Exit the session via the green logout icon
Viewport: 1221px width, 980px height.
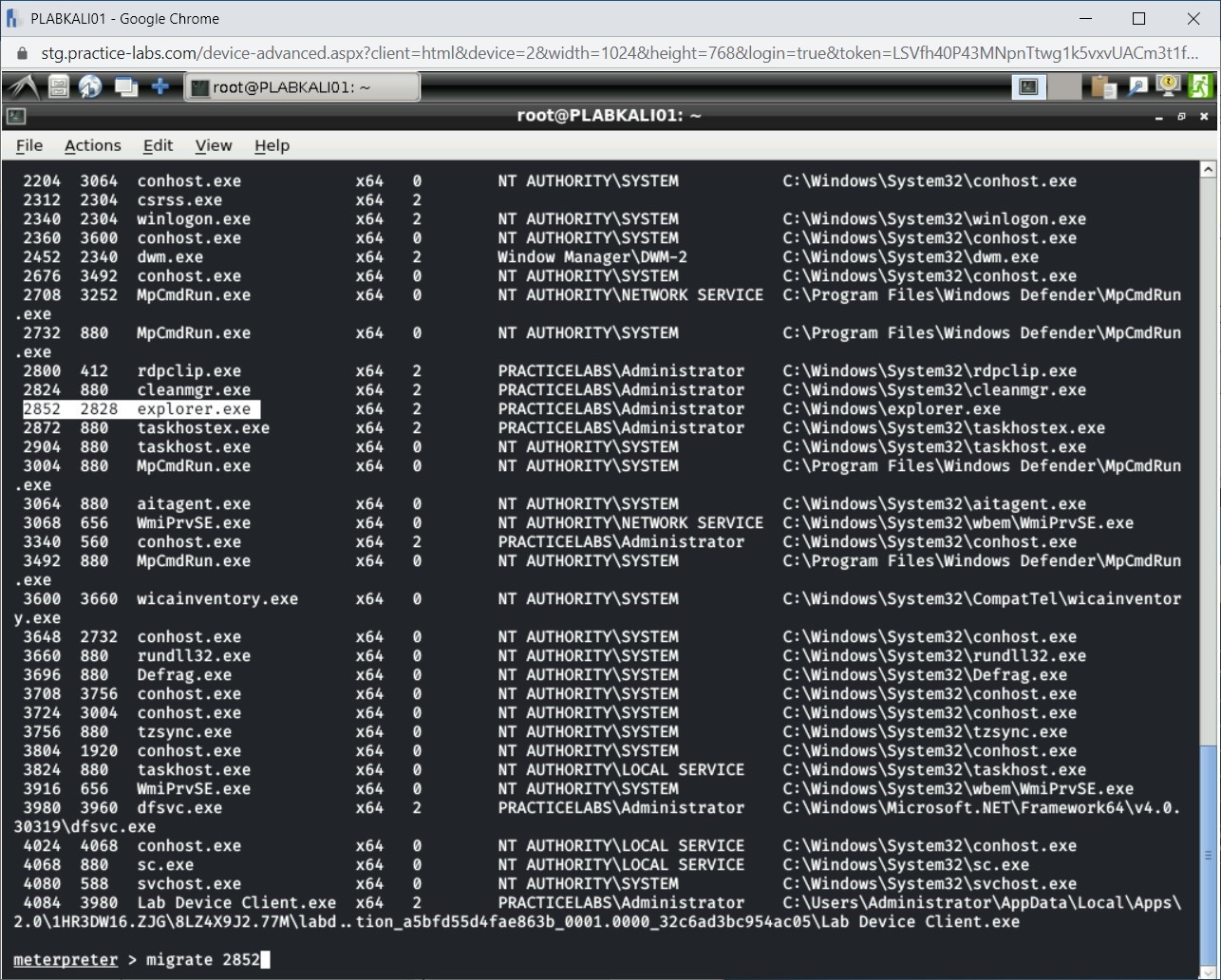(1200, 85)
